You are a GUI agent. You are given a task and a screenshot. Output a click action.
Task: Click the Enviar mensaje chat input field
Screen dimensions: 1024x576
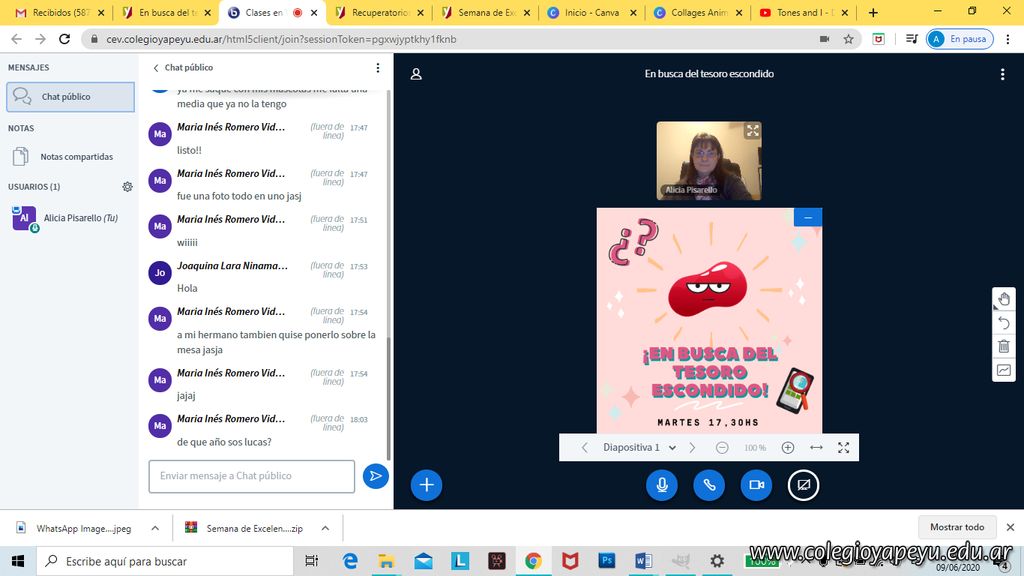[x=251, y=476]
